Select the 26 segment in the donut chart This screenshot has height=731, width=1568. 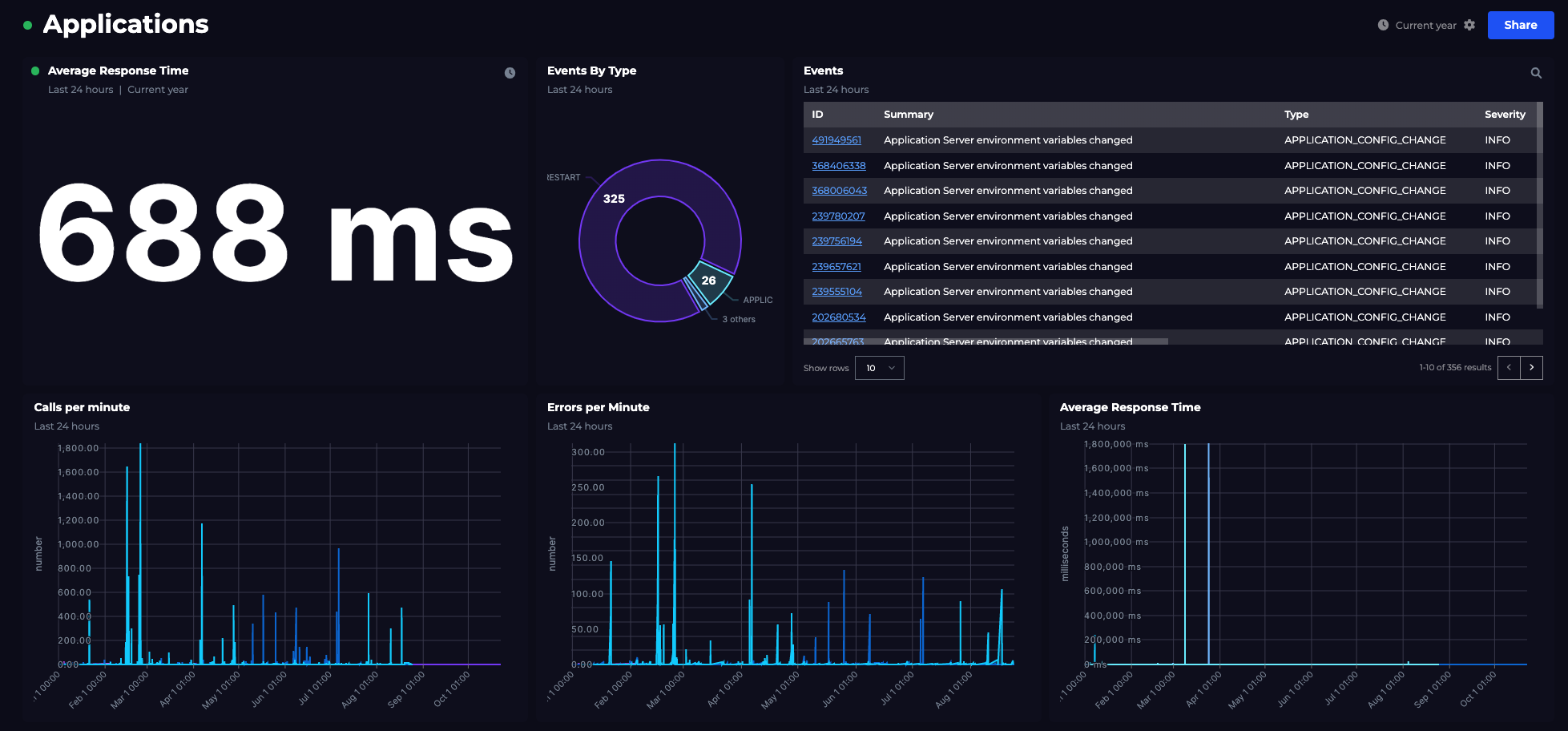[x=708, y=281]
